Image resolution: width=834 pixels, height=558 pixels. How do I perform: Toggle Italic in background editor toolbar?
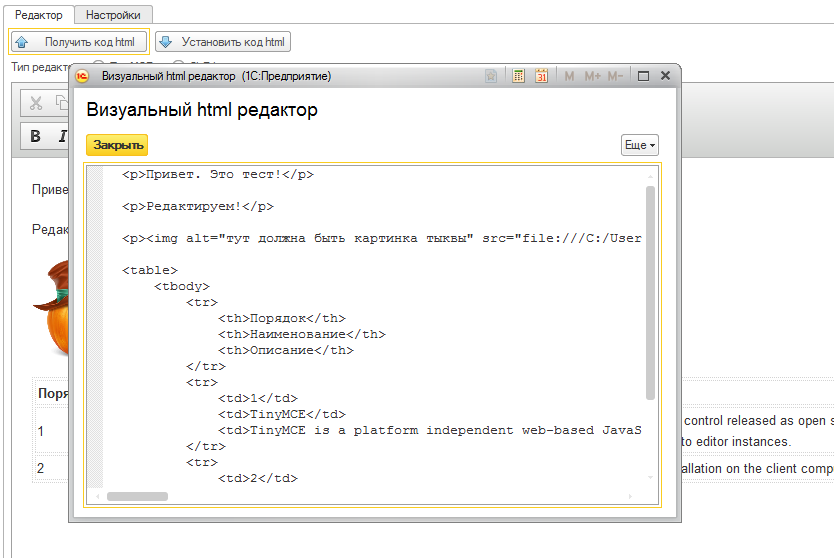[x=62, y=136]
